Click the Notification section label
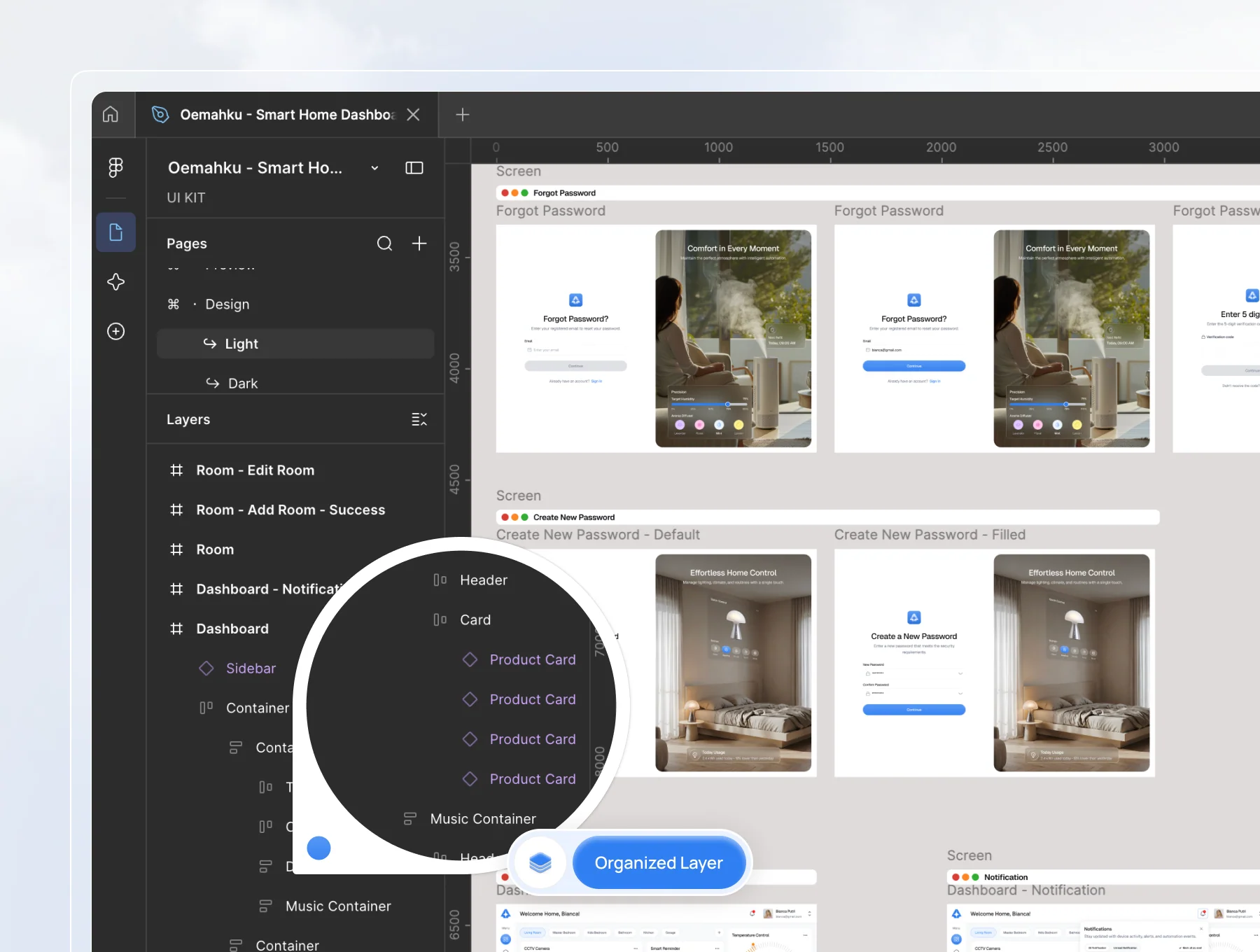This screenshot has width=1260, height=952. point(1006,877)
